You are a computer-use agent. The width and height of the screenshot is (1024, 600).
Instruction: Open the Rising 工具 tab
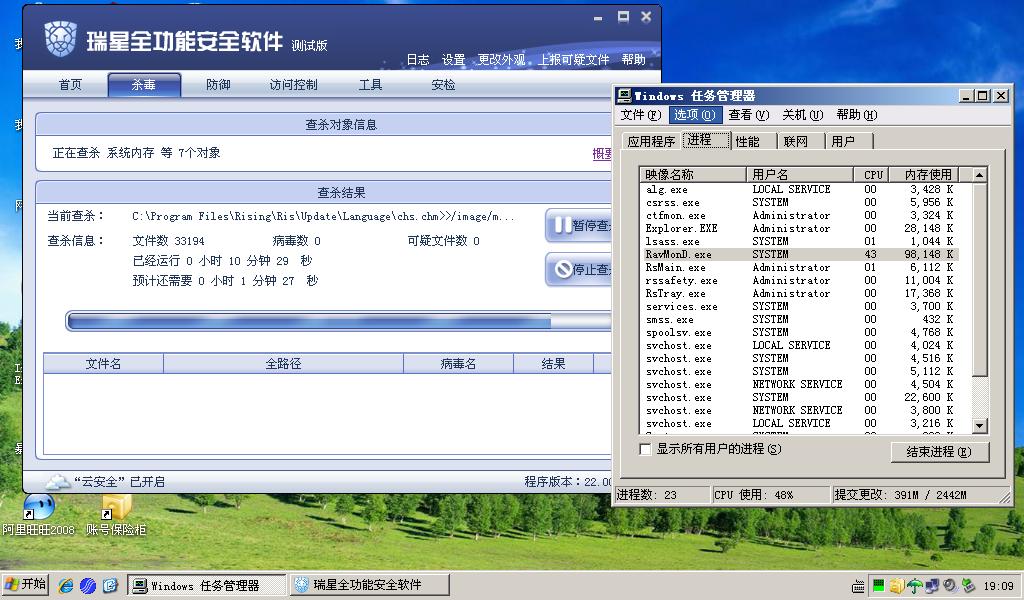[x=370, y=85]
